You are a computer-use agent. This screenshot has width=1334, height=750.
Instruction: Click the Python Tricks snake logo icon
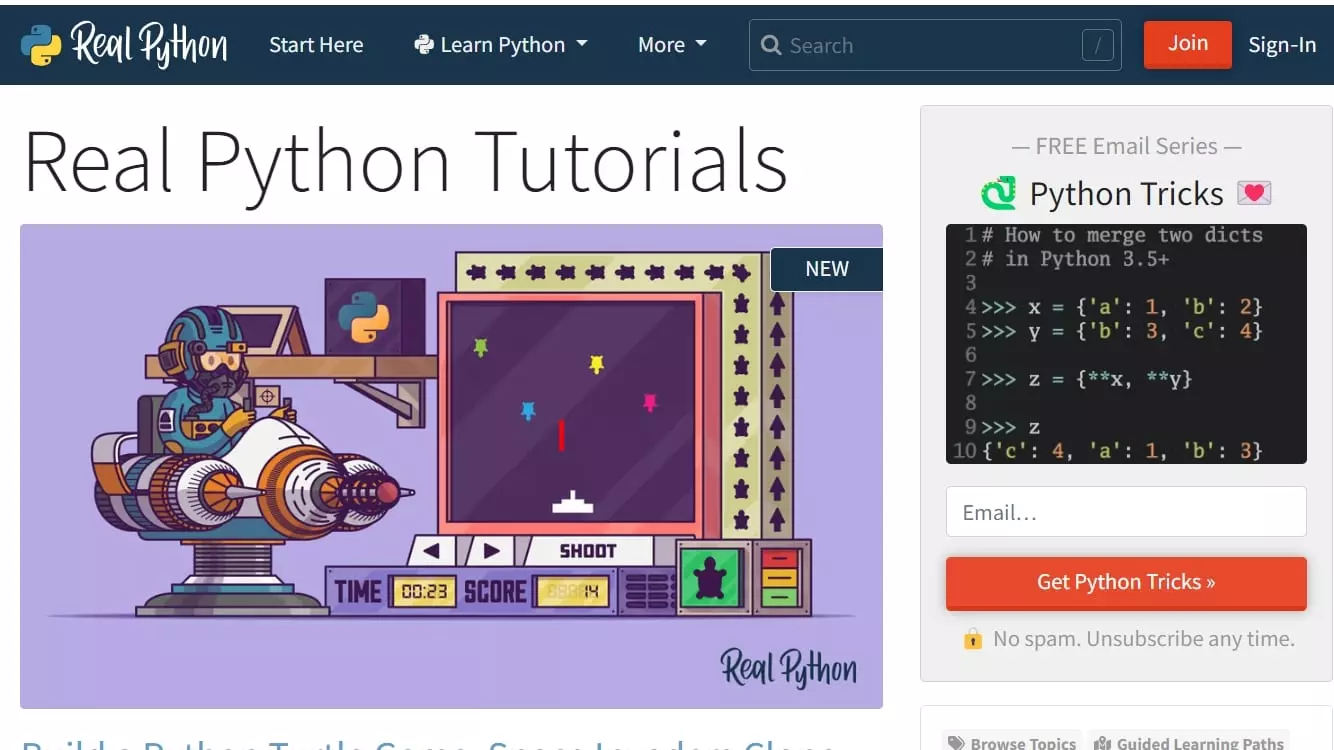pyautogui.click(x=999, y=193)
